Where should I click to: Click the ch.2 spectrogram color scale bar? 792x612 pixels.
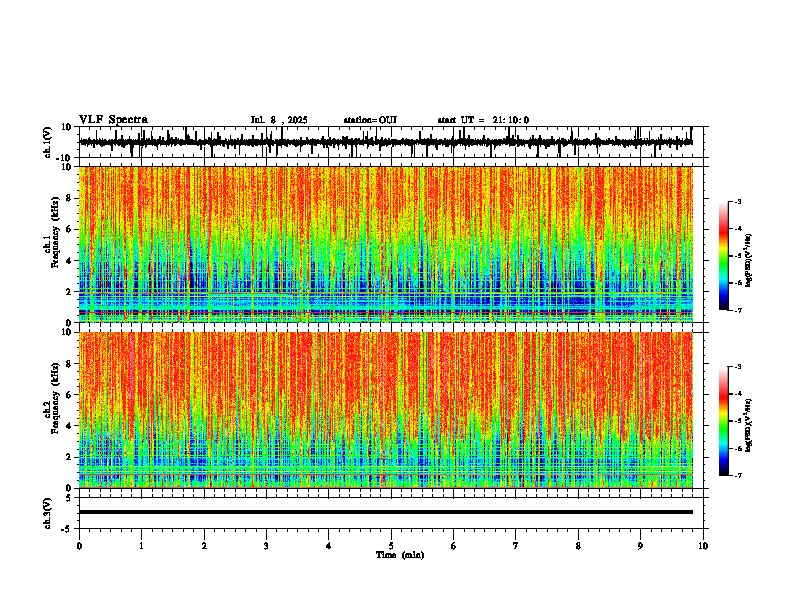pos(723,421)
